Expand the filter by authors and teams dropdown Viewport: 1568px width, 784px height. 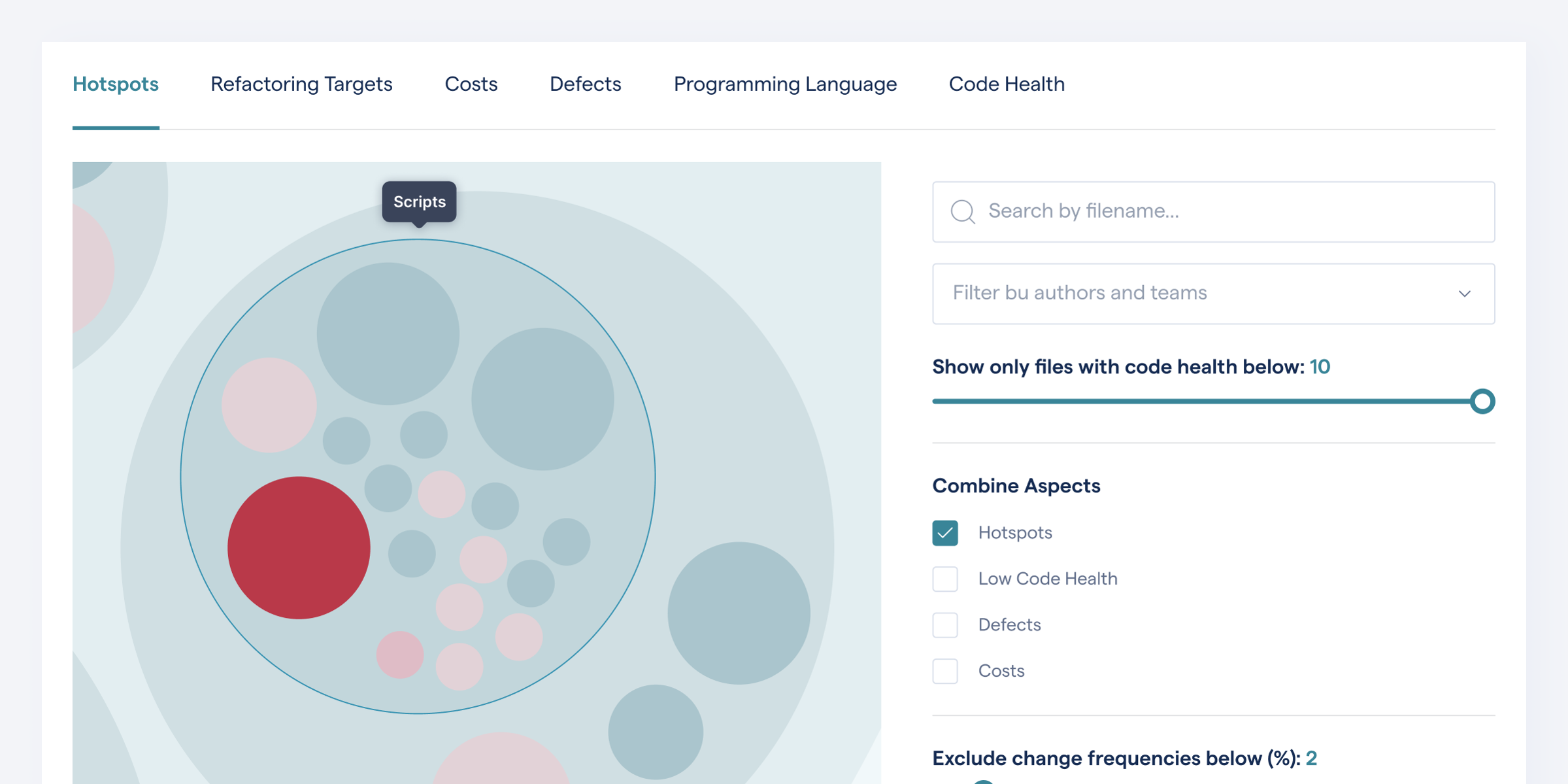tap(1212, 294)
